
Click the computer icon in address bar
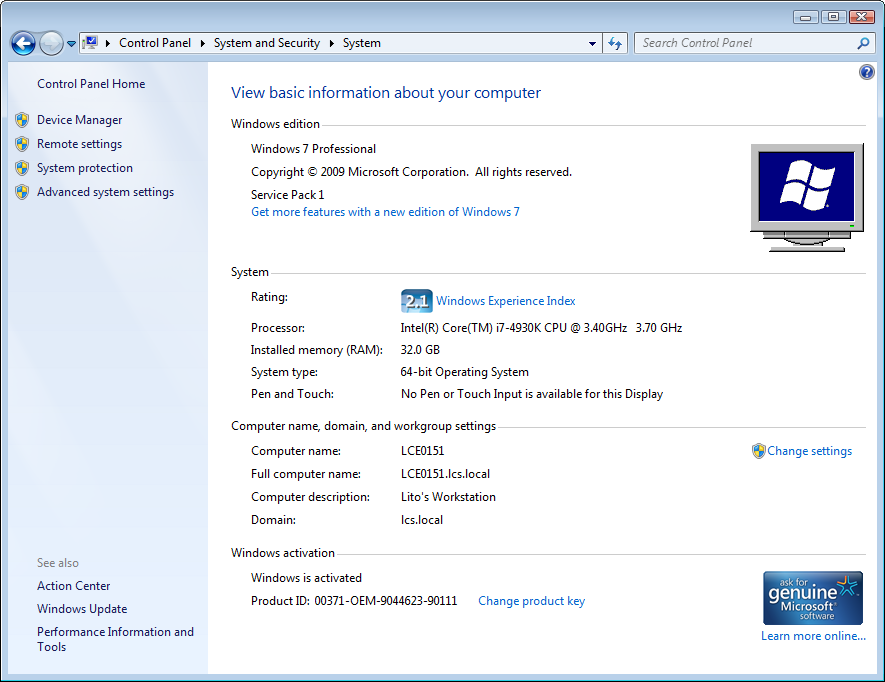point(90,43)
